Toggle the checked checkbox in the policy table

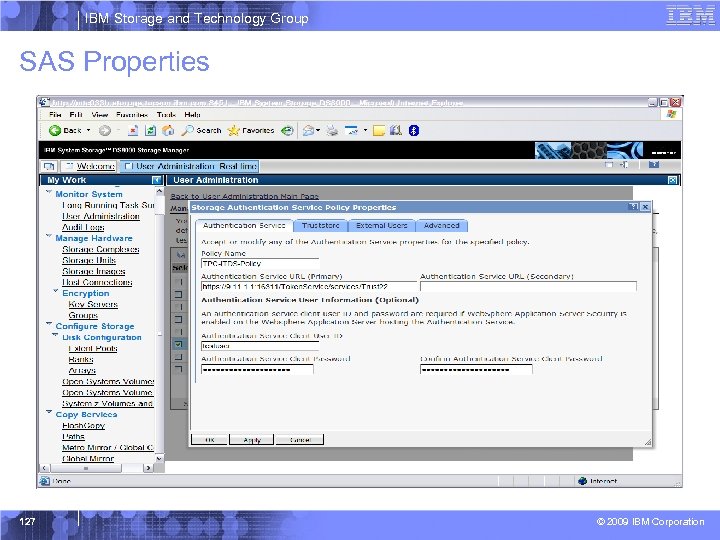click(178, 344)
